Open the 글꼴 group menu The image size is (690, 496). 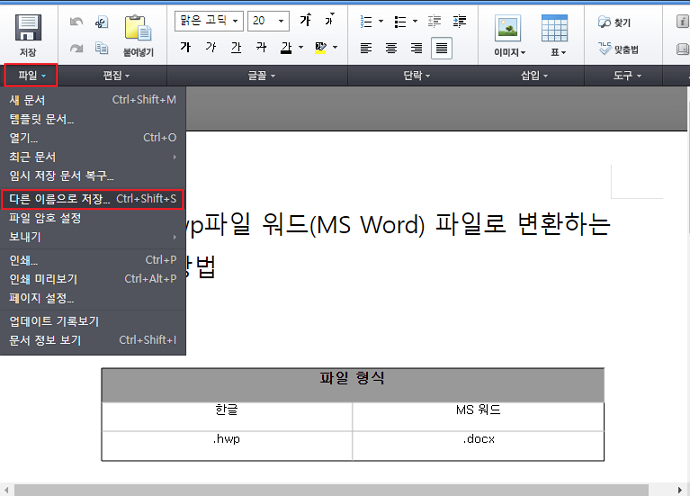point(261,76)
